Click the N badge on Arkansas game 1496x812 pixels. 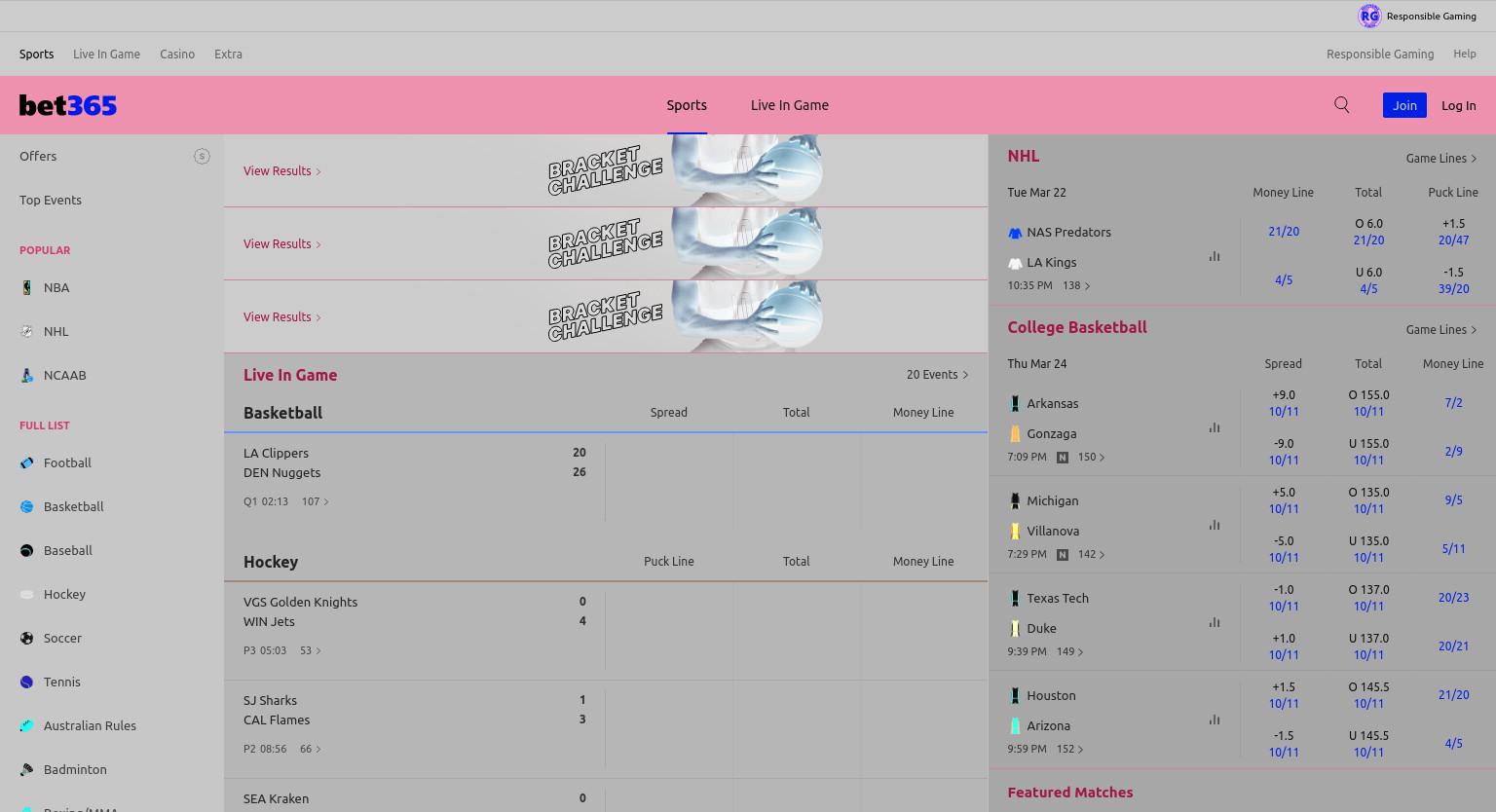point(1063,457)
